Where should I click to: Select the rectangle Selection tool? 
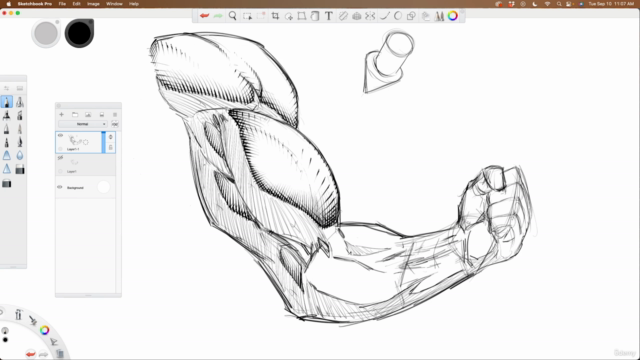point(247,16)
